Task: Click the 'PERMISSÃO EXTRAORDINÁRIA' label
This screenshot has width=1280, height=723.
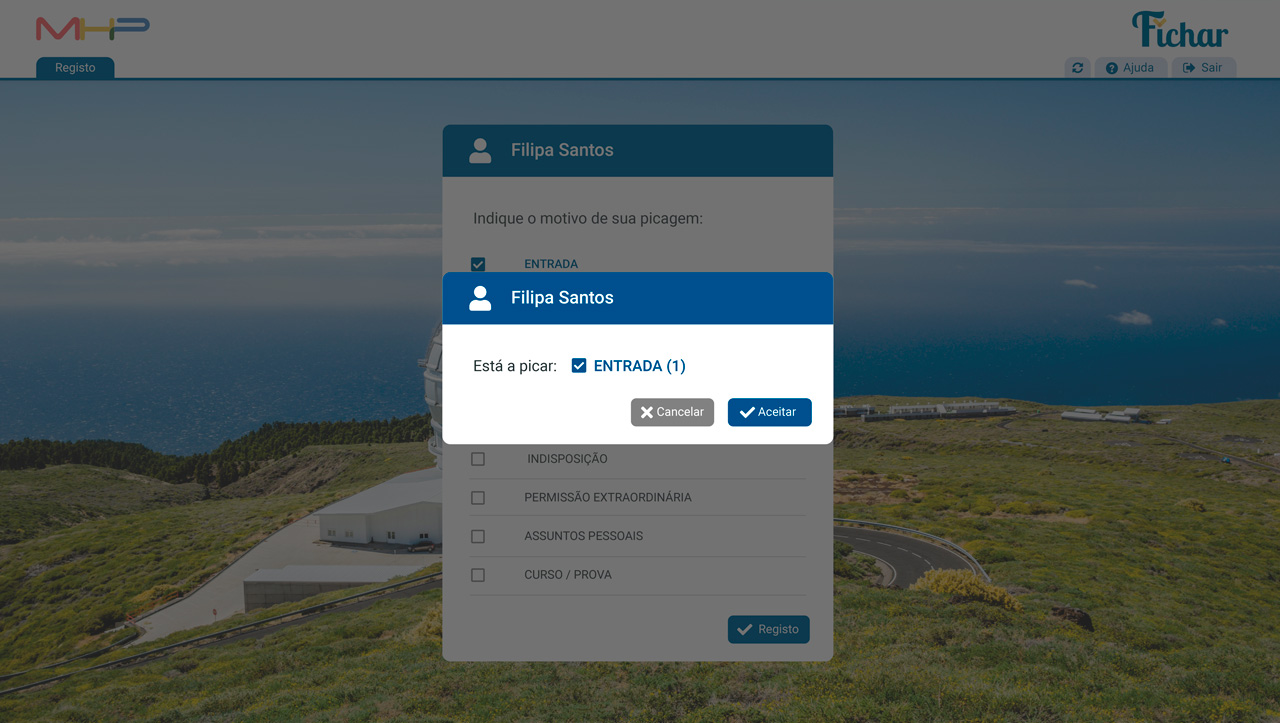Action: click(608, 498)
